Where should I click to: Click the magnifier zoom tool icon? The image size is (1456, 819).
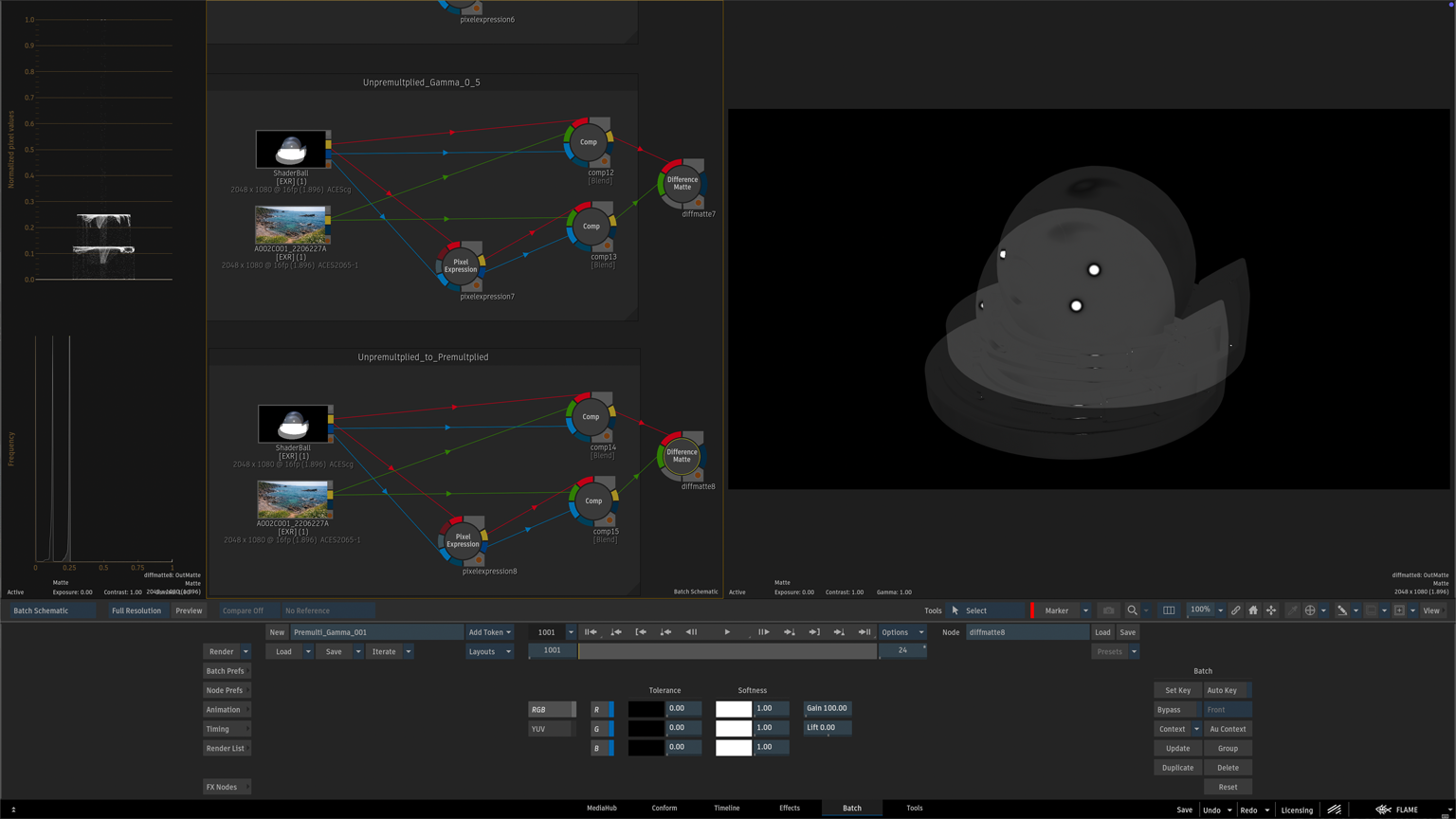(x=1132, y=610)
